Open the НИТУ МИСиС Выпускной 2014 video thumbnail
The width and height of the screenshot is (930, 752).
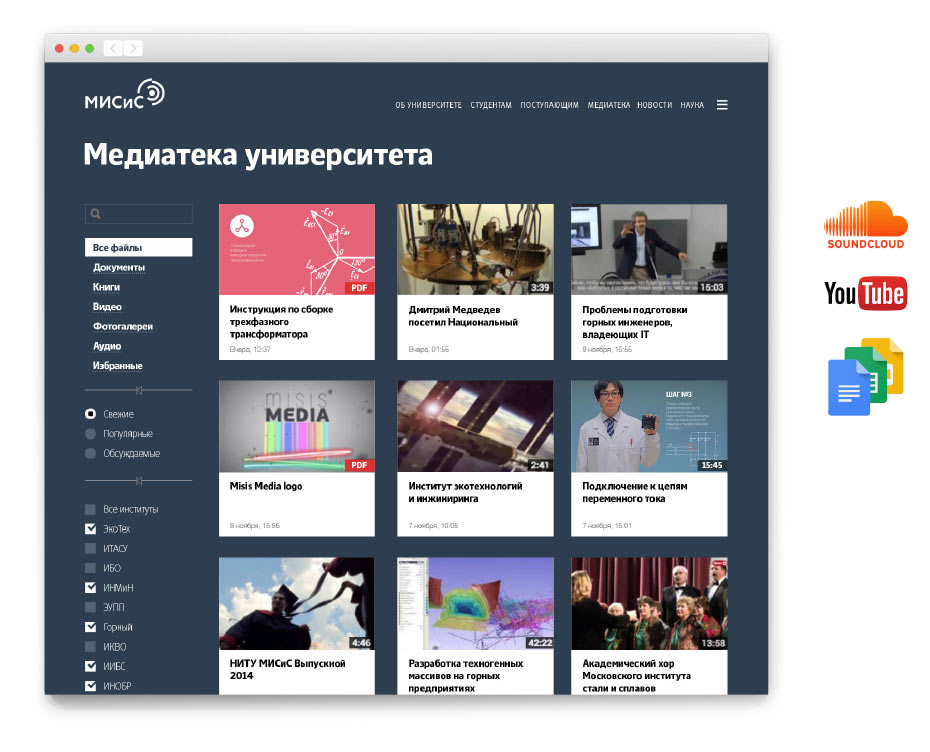pyautogui.click(x=296, y=602)
